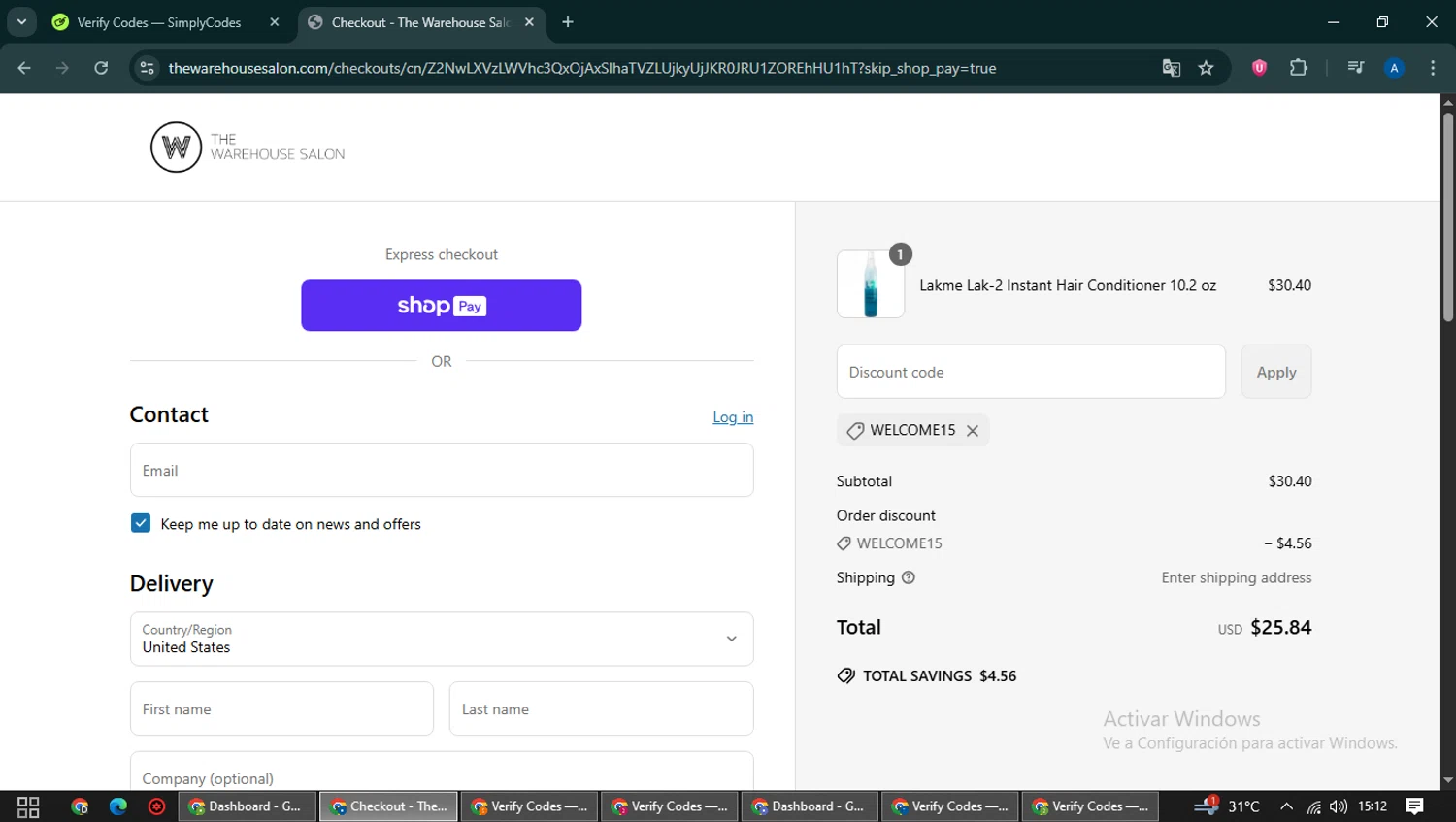Click the checkout URL in address bar
The width and height of the screenshot is (1456, 822).
581,68
